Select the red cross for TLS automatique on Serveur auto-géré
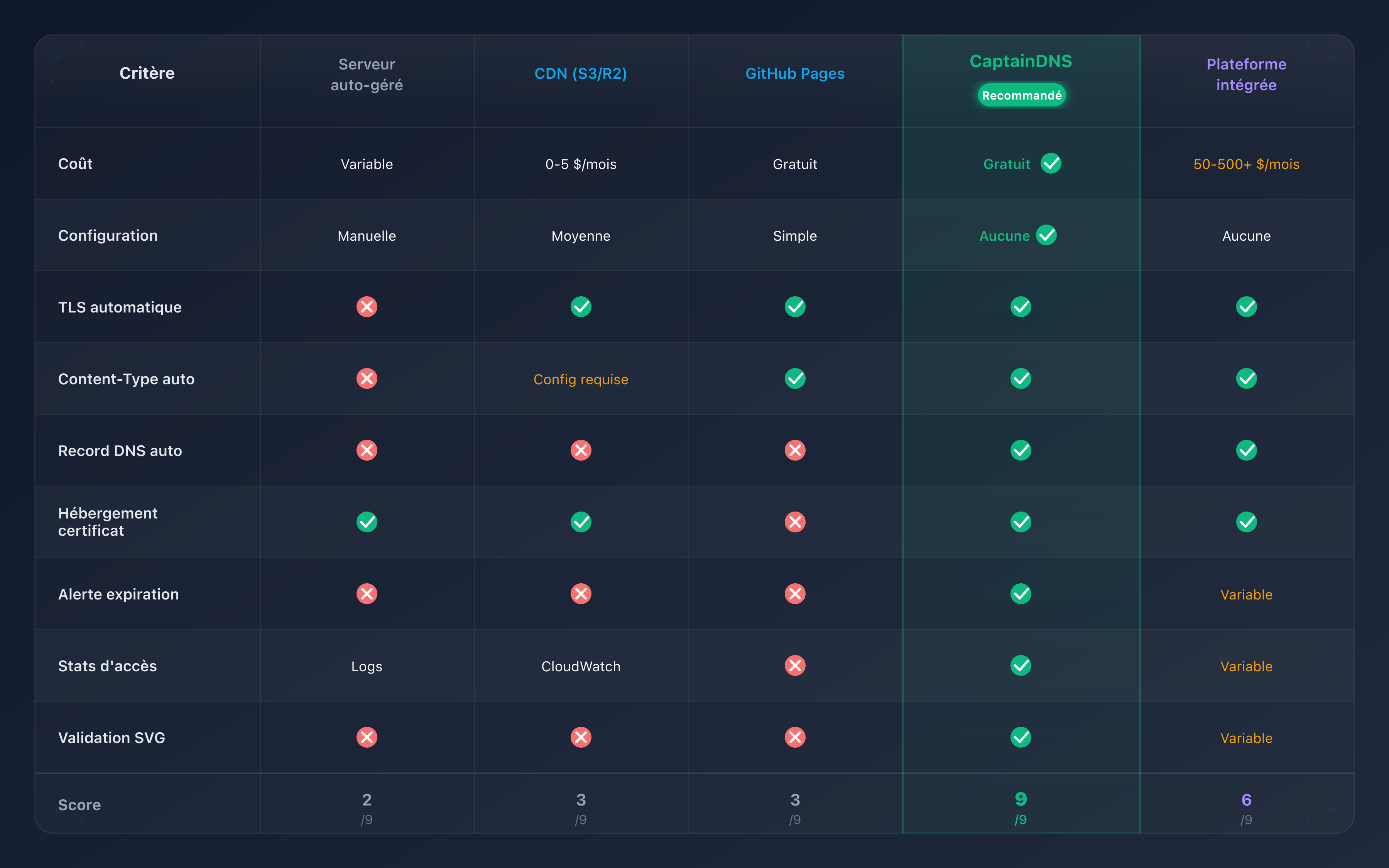Screen dimensions: 1389x868 coord(367,307)
